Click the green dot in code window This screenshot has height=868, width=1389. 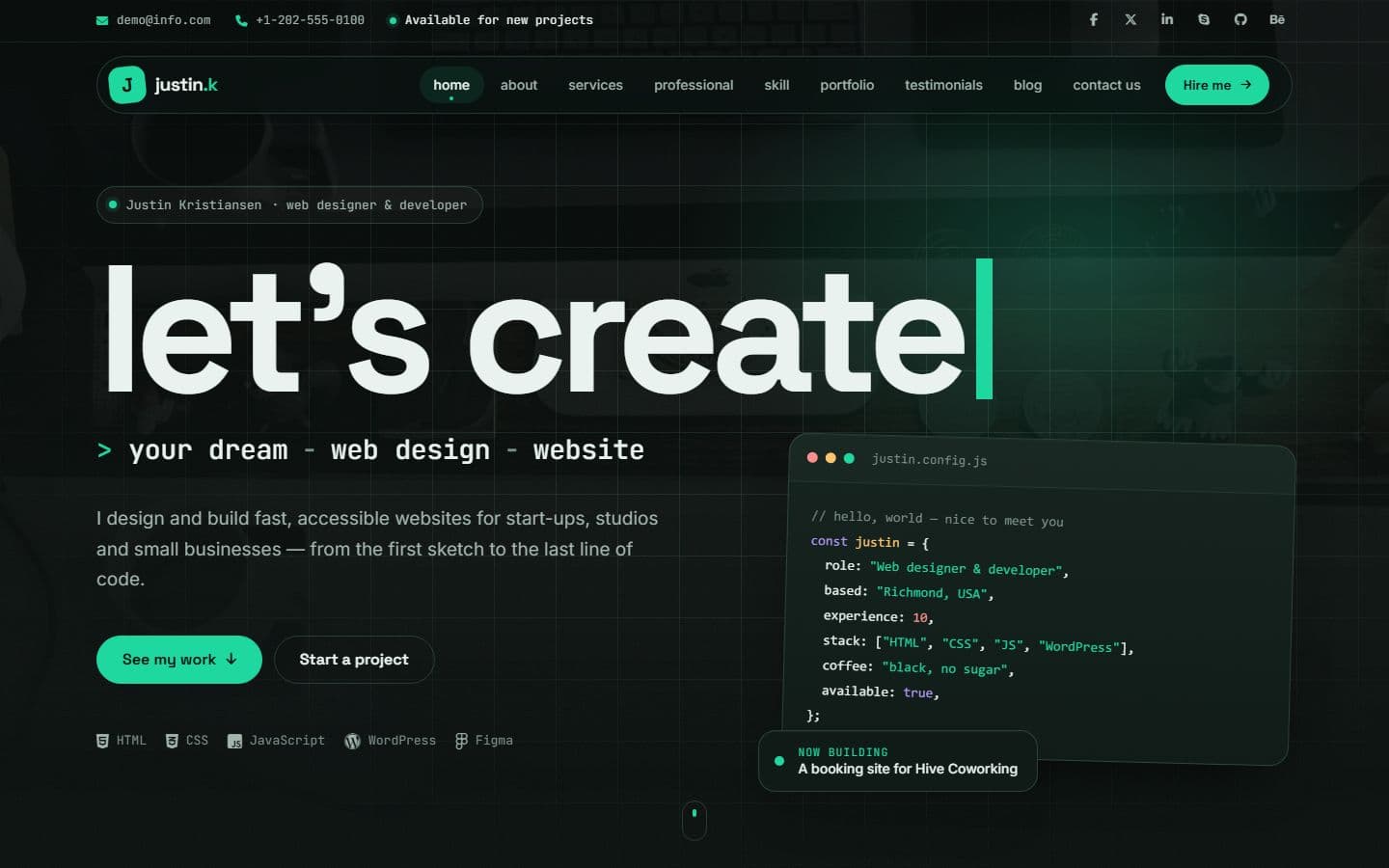(x=849, y=458)
